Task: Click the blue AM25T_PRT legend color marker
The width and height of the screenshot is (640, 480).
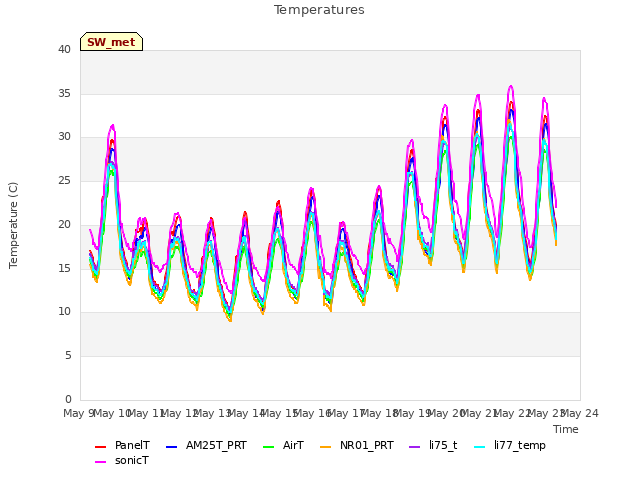Action: 171,447
